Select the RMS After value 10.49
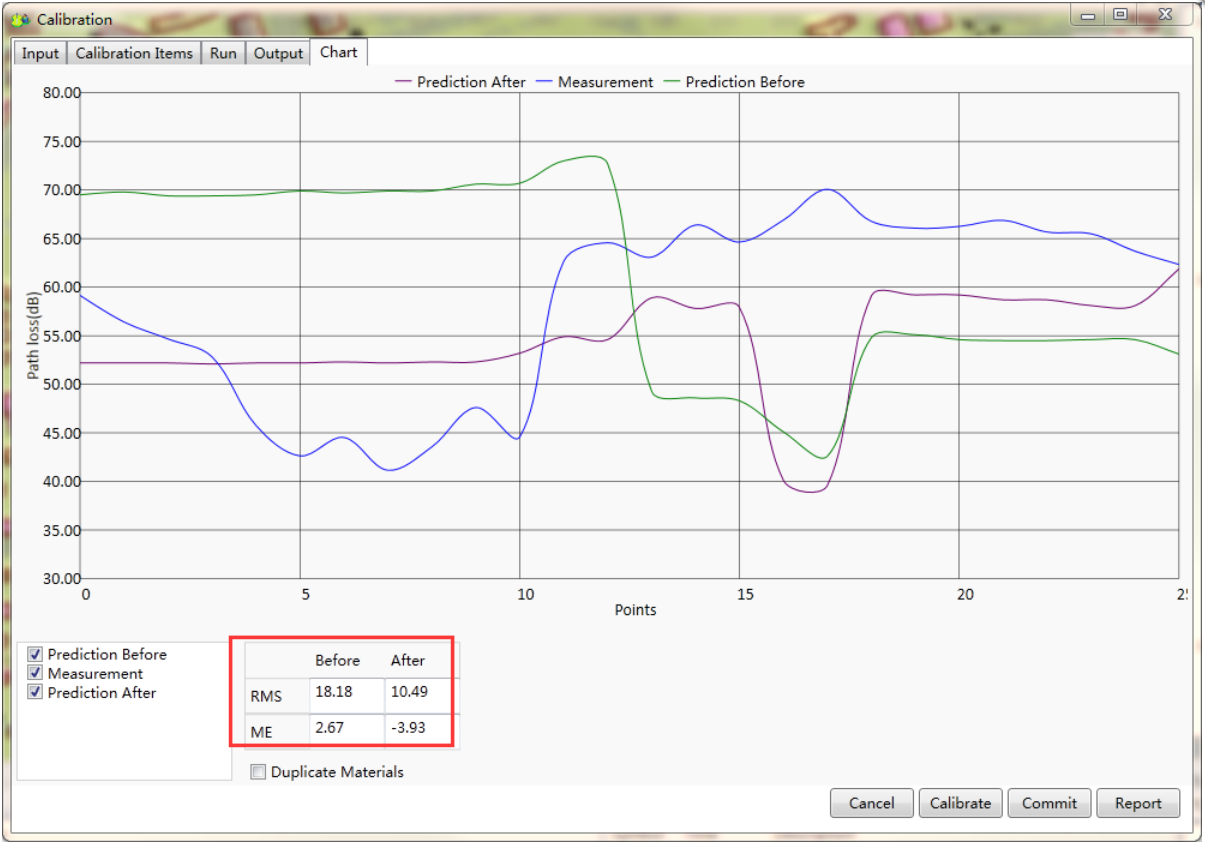The image size is (1205, 844). pyautogui.click(x=421, y=693)
